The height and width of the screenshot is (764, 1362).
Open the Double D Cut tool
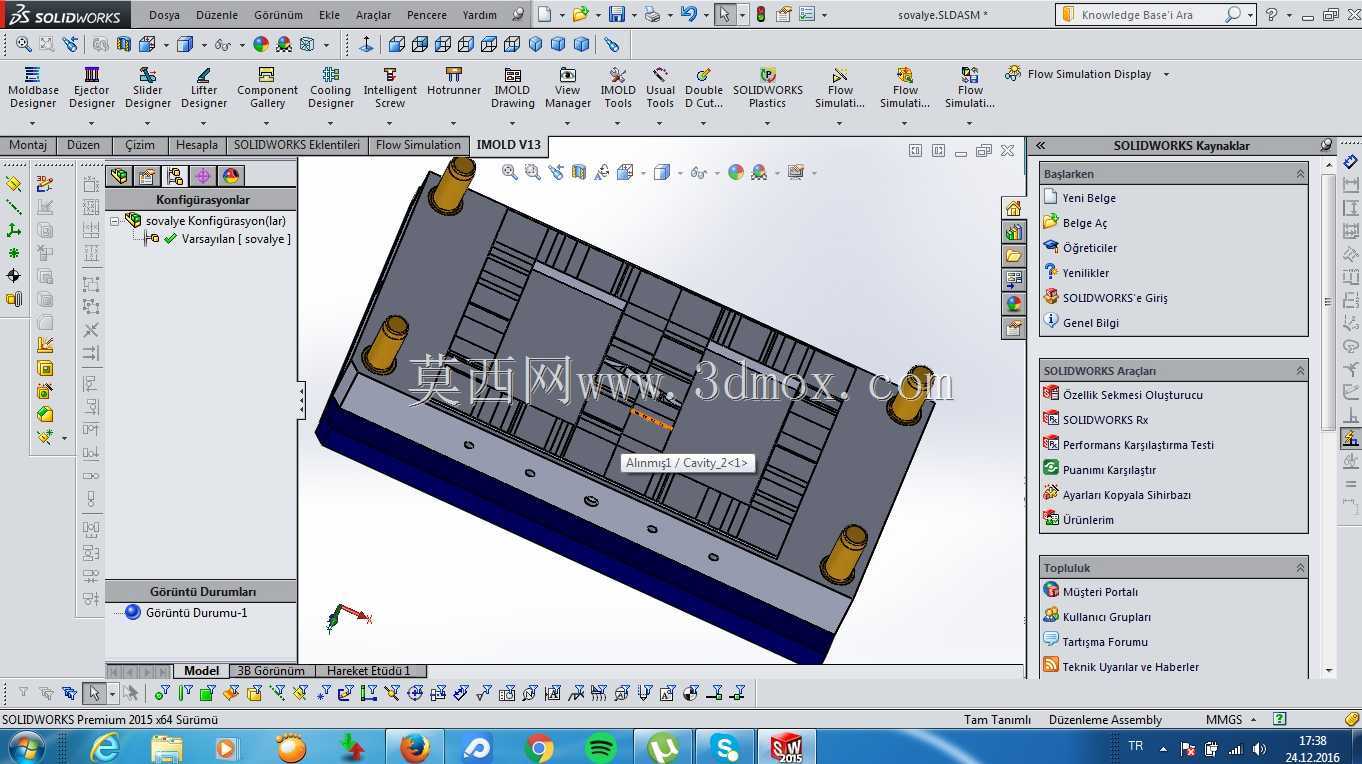point(704,88)
